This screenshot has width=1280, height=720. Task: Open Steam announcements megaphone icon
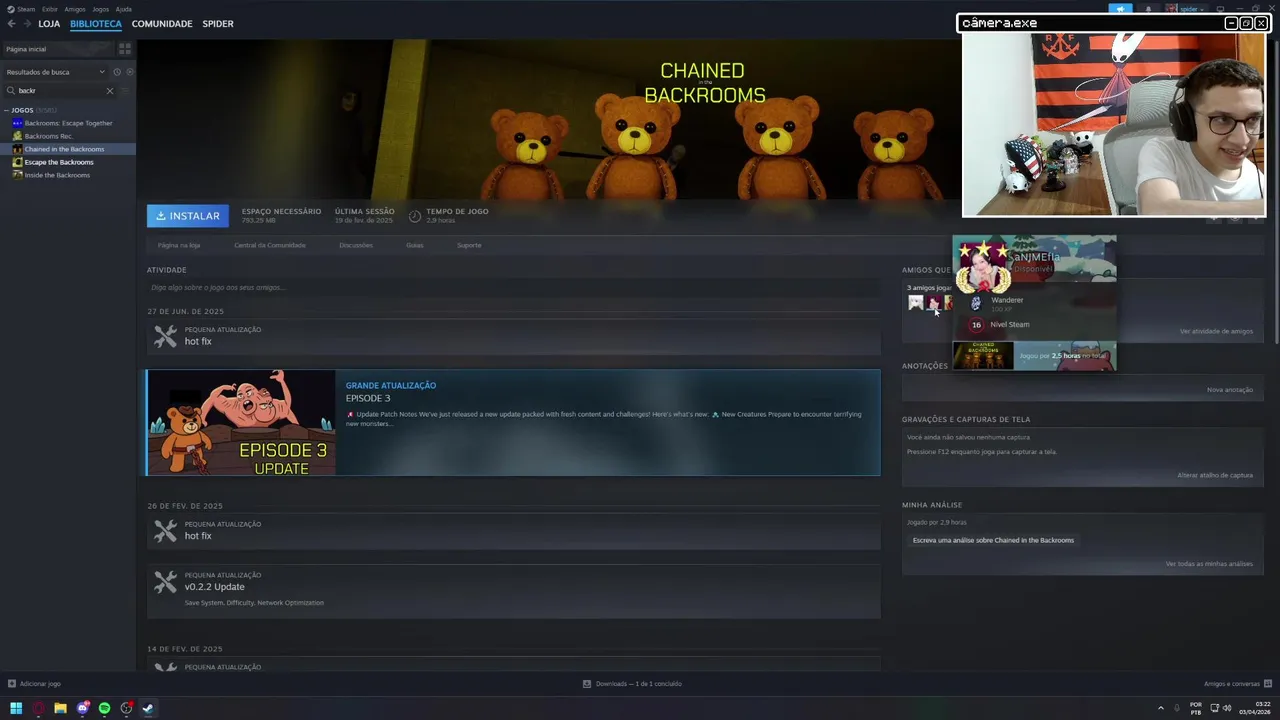click(x=1120, y=9)
